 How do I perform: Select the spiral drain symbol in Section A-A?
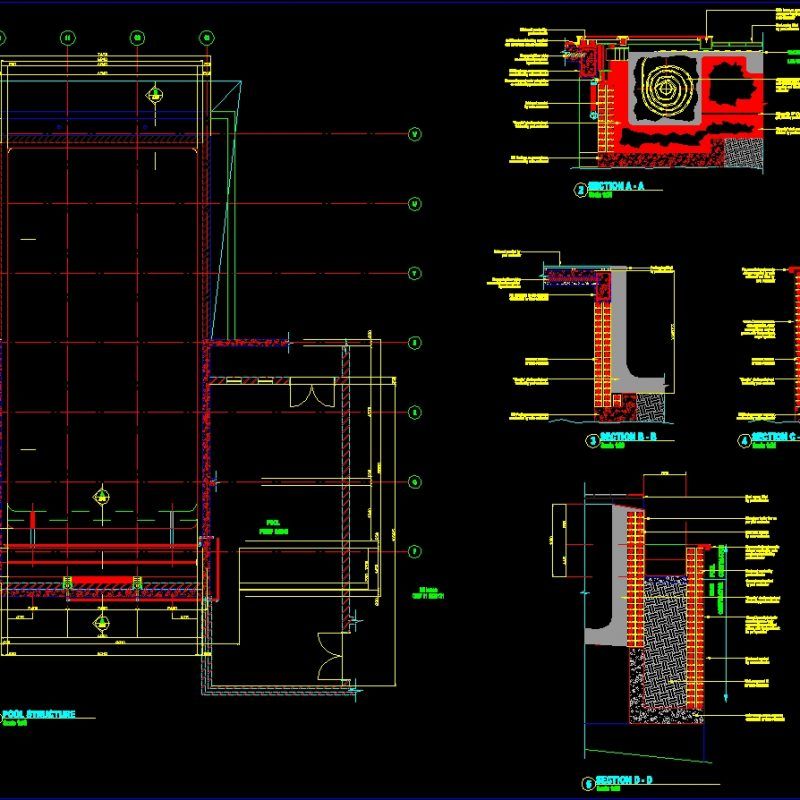(663, 90)
